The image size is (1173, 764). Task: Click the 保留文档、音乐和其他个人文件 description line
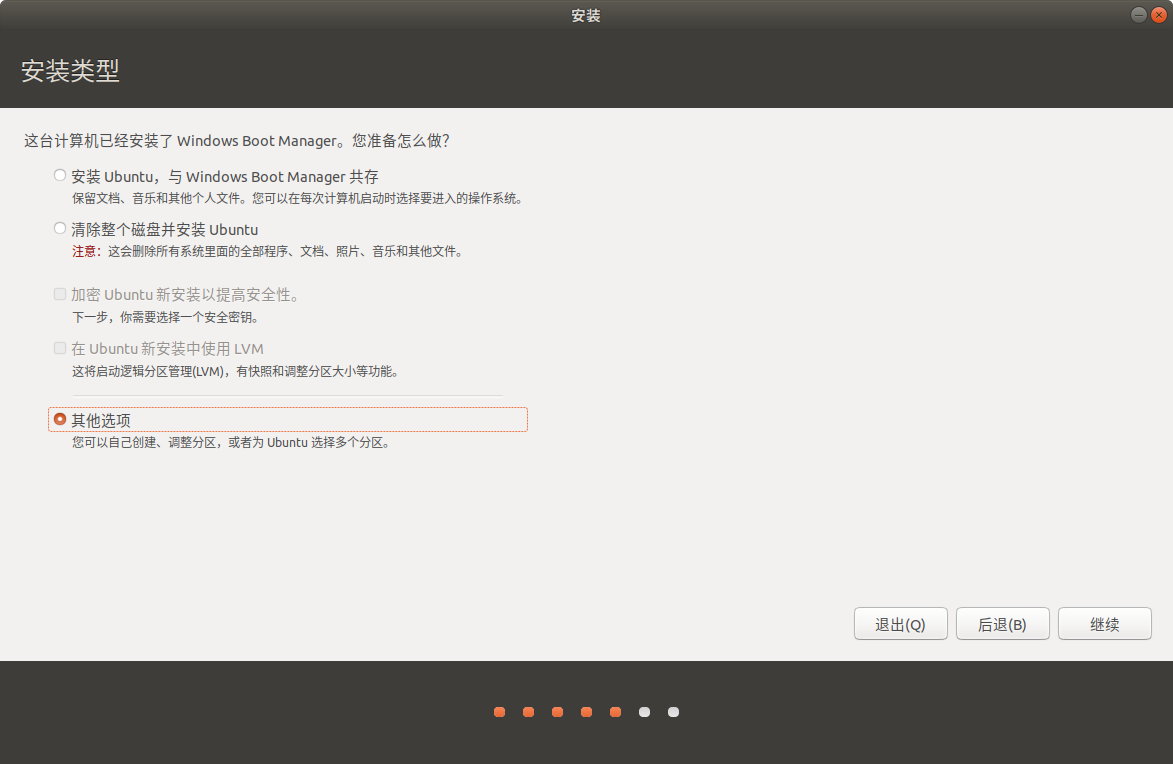pyautogui.click(x=298, y=198)
